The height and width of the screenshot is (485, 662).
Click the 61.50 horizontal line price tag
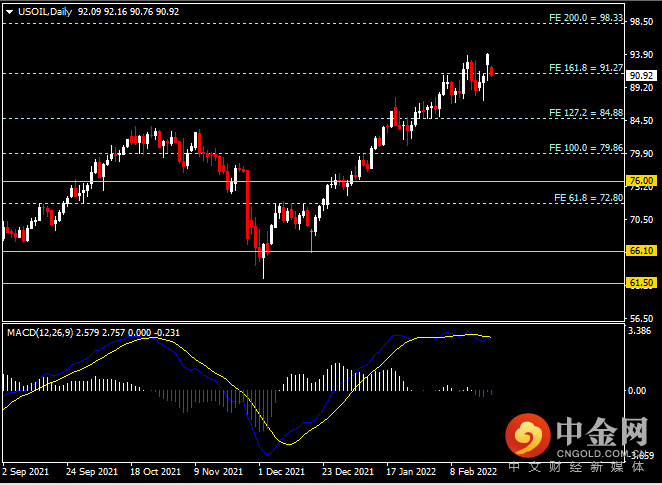(x=641, y=283)
